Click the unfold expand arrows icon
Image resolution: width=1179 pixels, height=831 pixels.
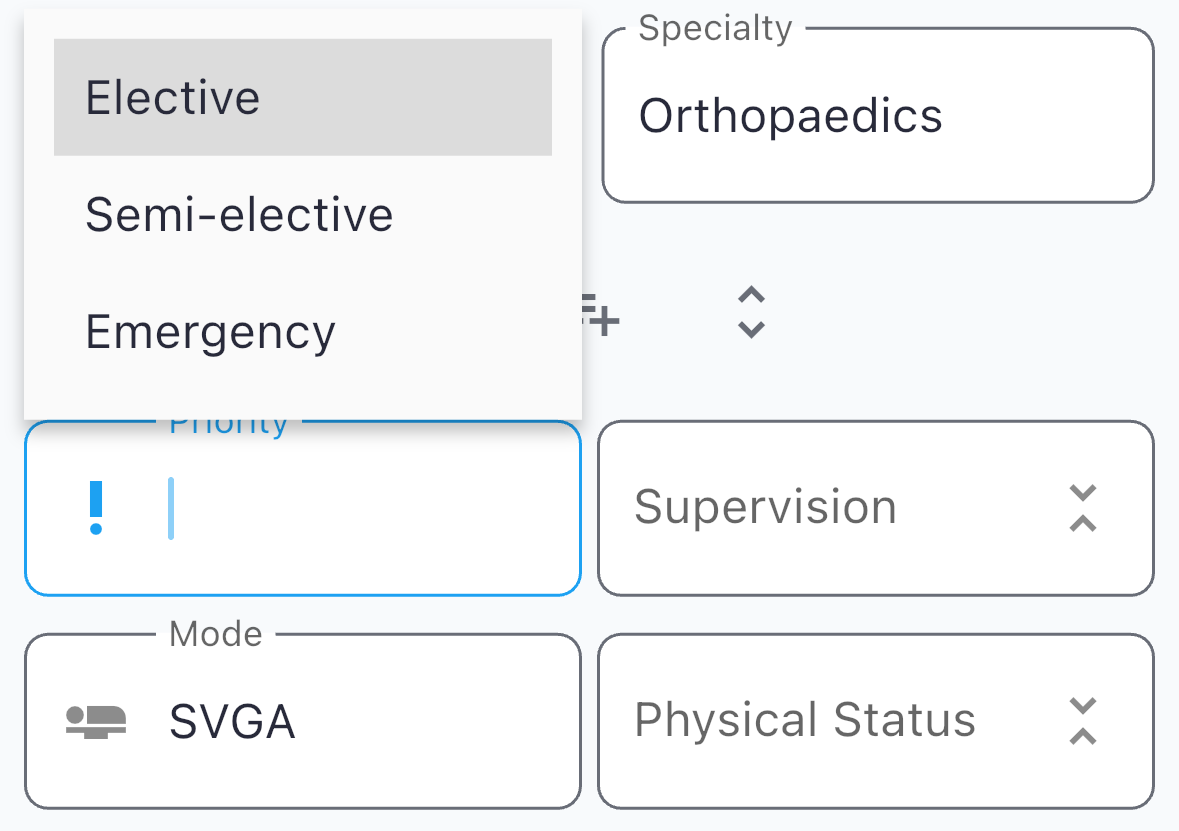(x=751, y=312)
